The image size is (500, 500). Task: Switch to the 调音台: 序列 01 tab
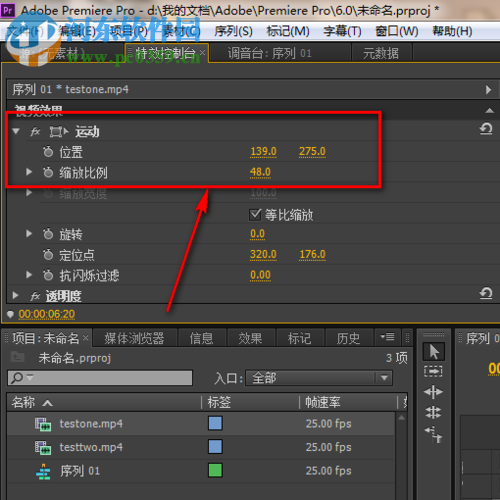pyautogui.click(x=270, y=53)
